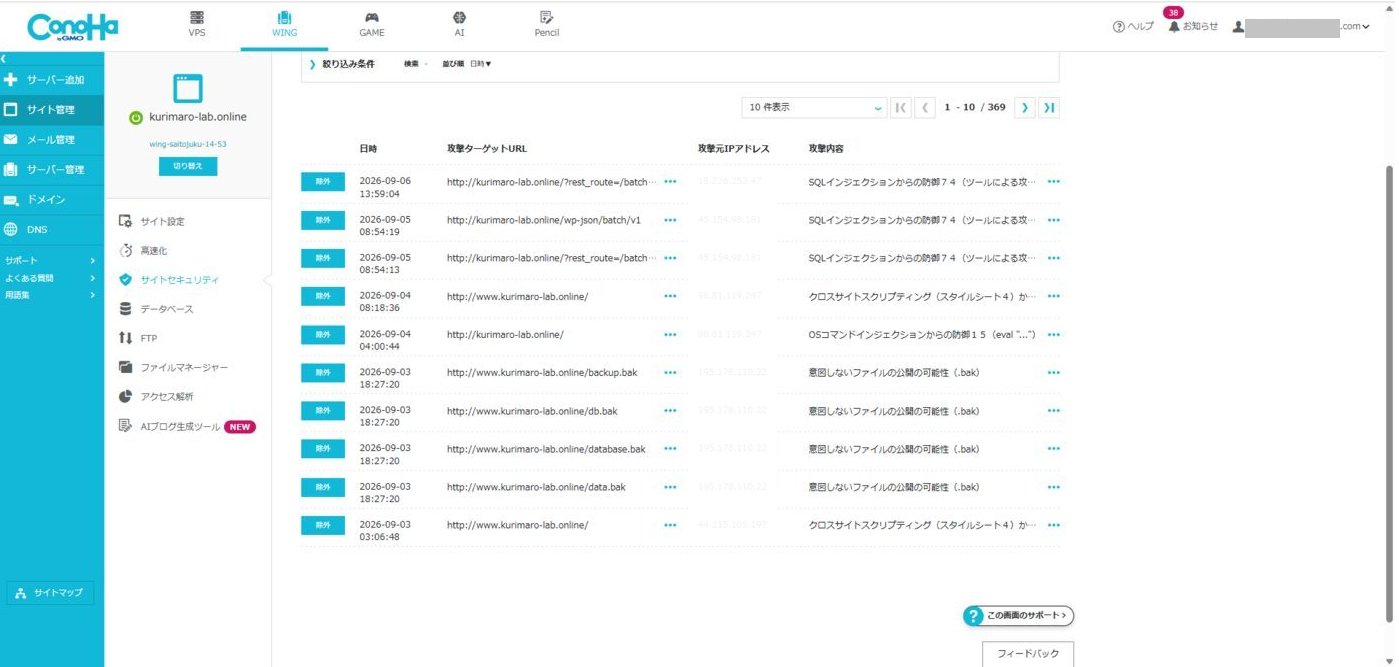Expand URL ellipsis on the 04:00:44 row

tap(670, 335)
